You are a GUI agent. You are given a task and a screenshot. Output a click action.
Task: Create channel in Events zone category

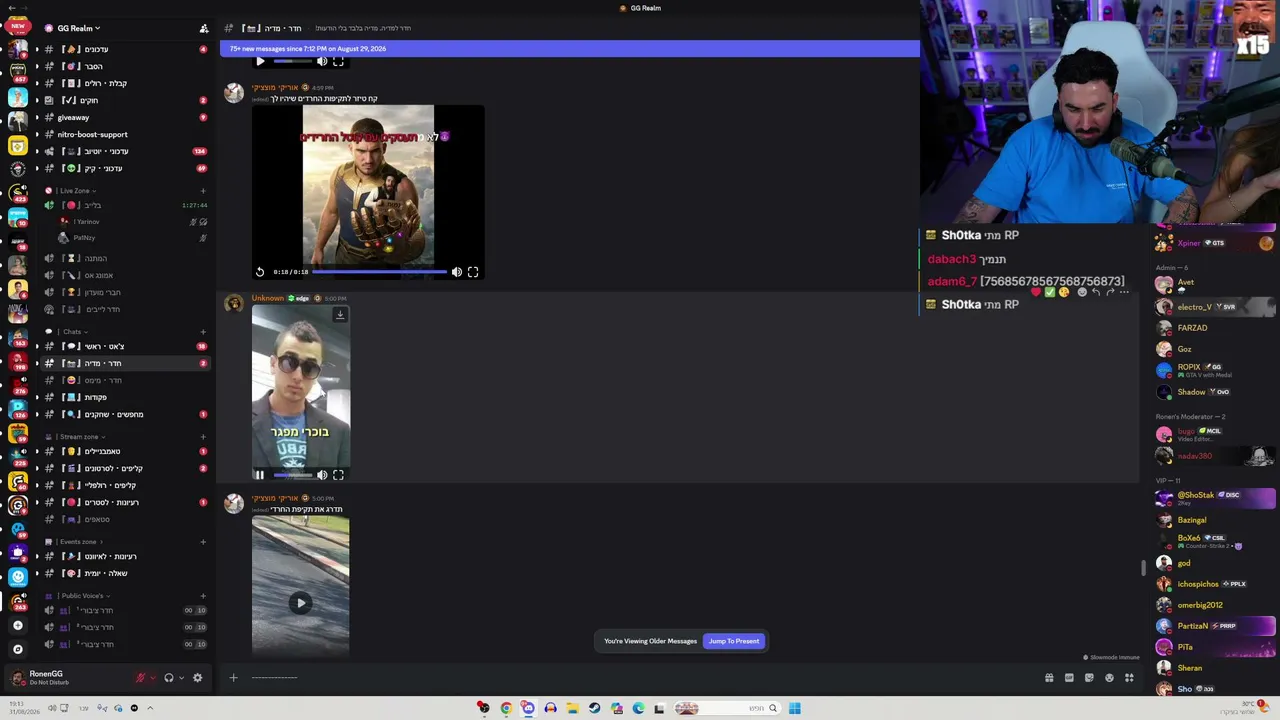203,542
